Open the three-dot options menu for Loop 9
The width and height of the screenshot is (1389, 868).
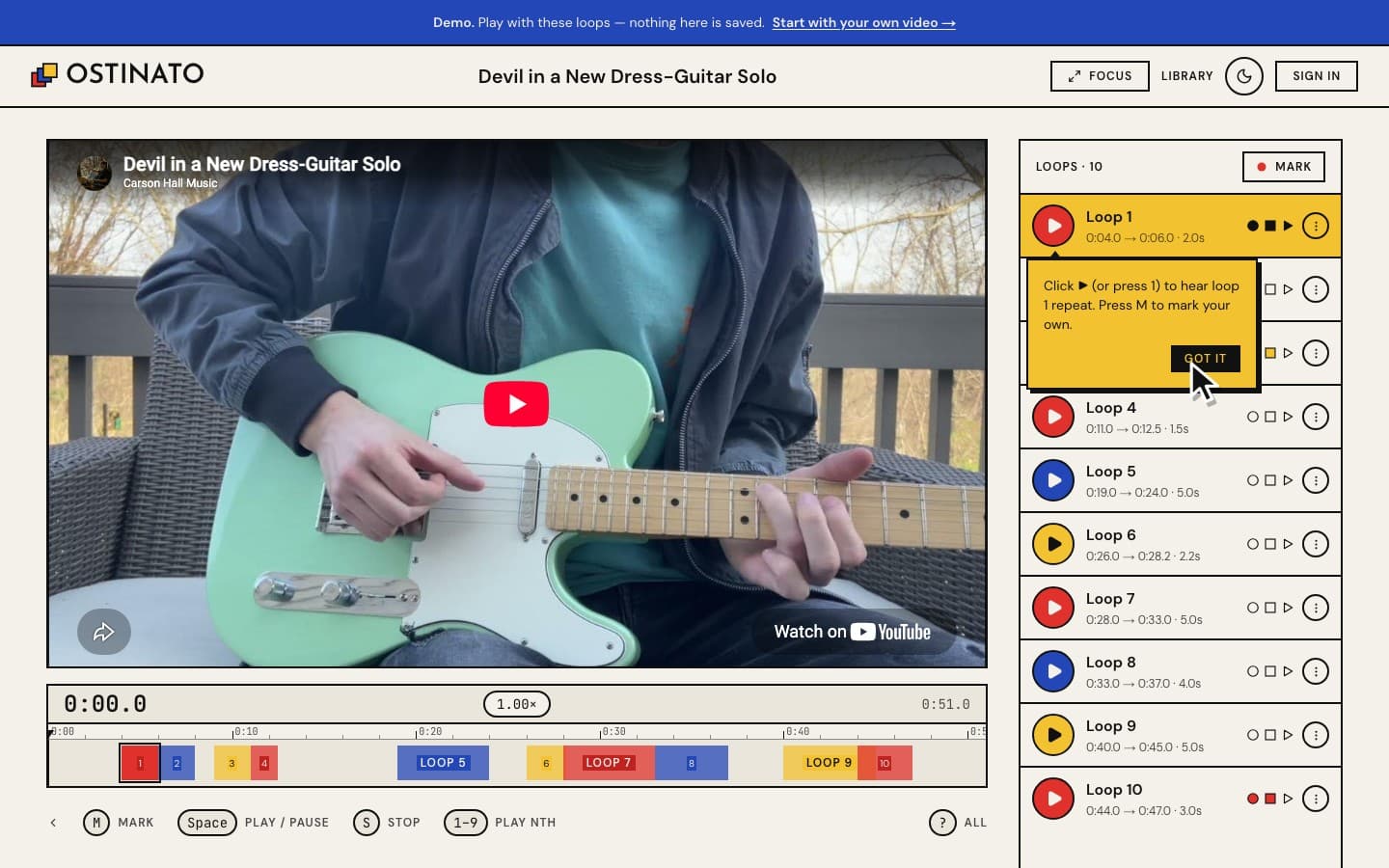pos(1316,735)
